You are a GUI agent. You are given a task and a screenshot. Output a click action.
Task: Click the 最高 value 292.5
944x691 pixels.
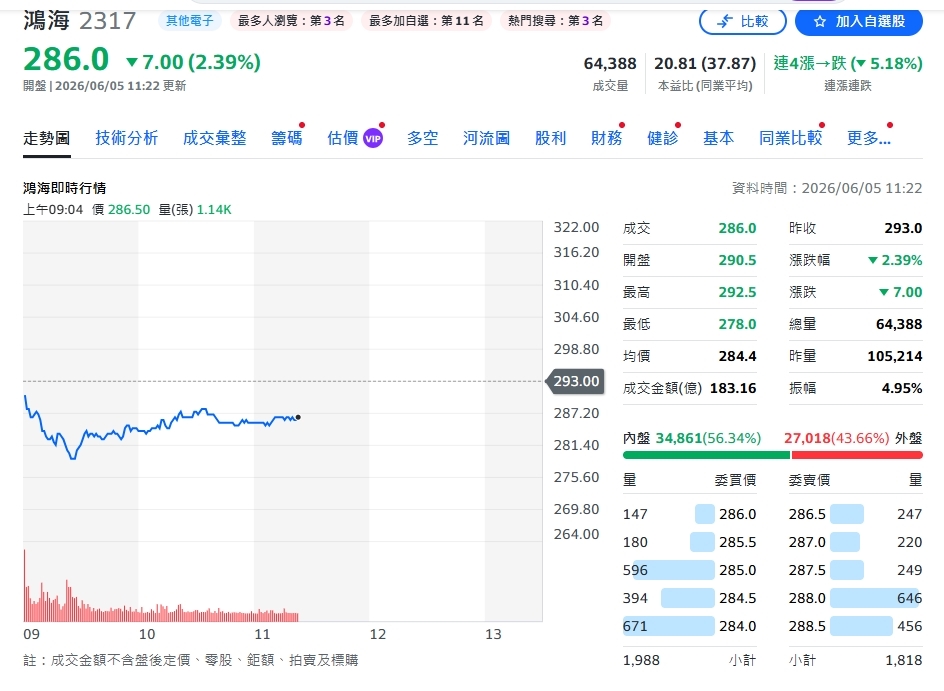point(738,293)
